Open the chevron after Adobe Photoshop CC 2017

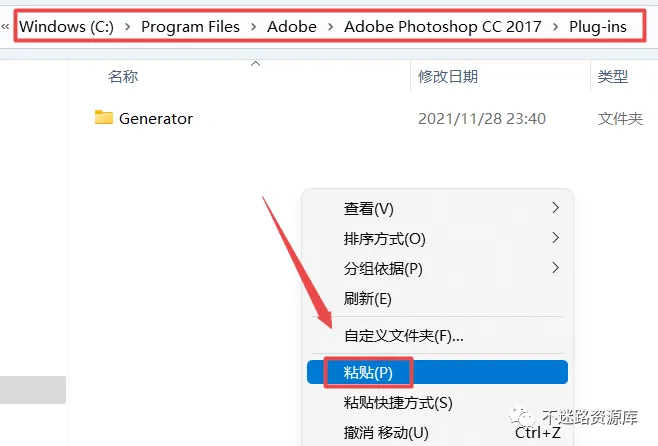[557, 27]
